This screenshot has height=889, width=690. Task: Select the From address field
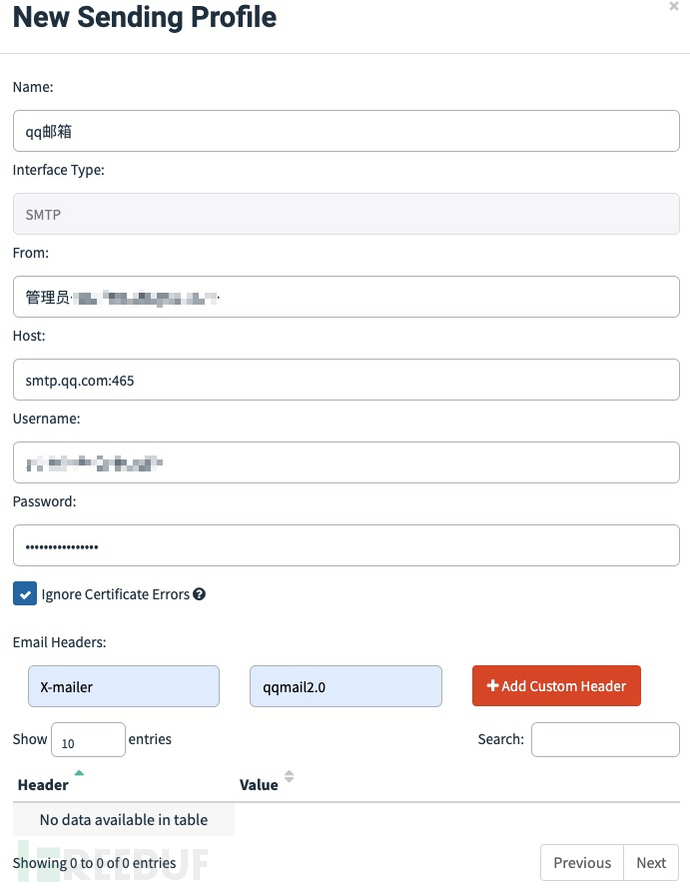click(345, 296)
